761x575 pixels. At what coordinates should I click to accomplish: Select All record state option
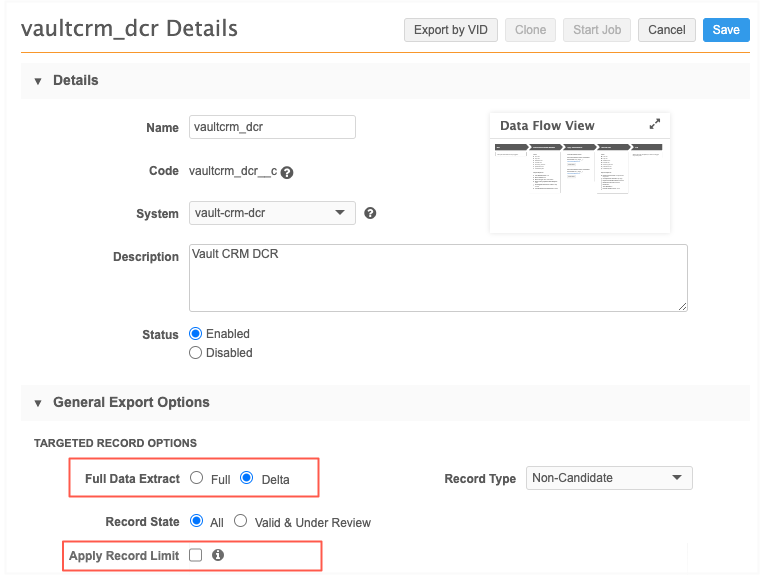click(196, 522)
